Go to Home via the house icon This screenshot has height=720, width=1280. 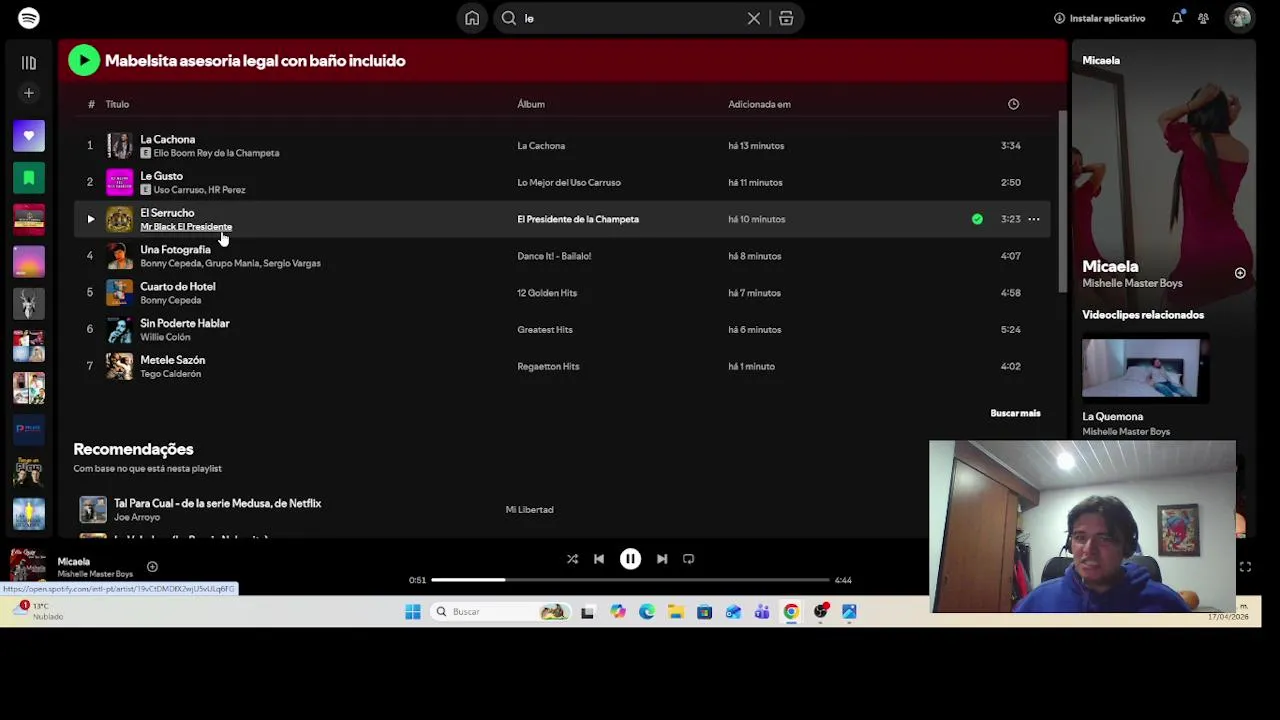472,18
